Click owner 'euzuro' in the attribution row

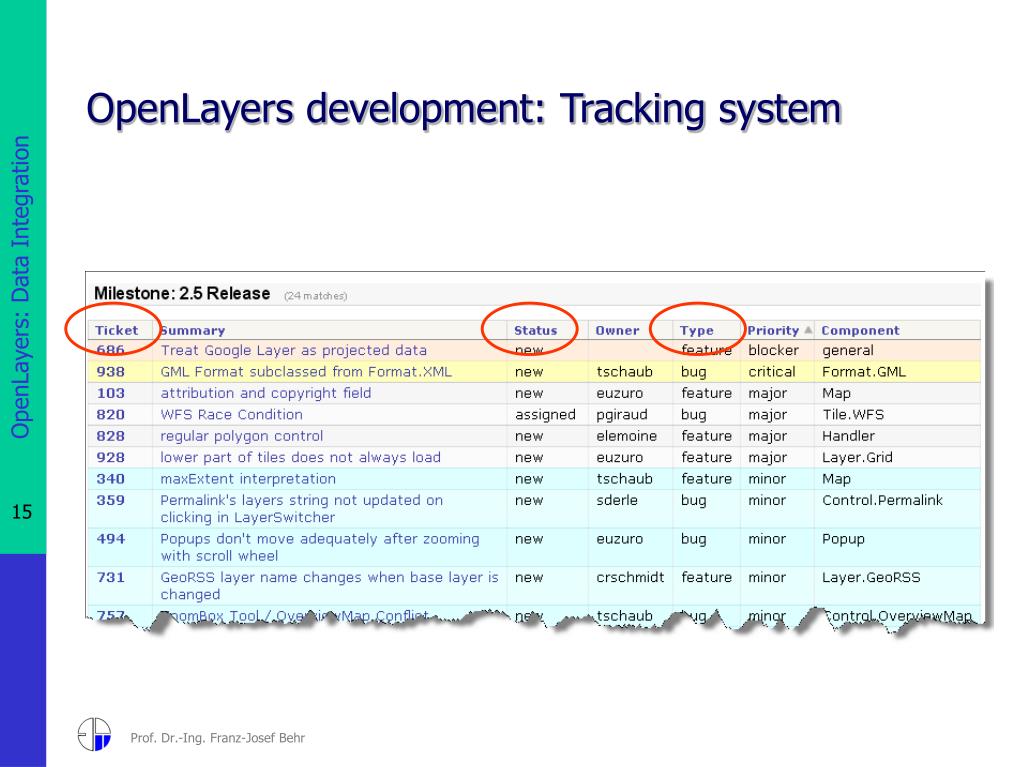tap(620, 393)
